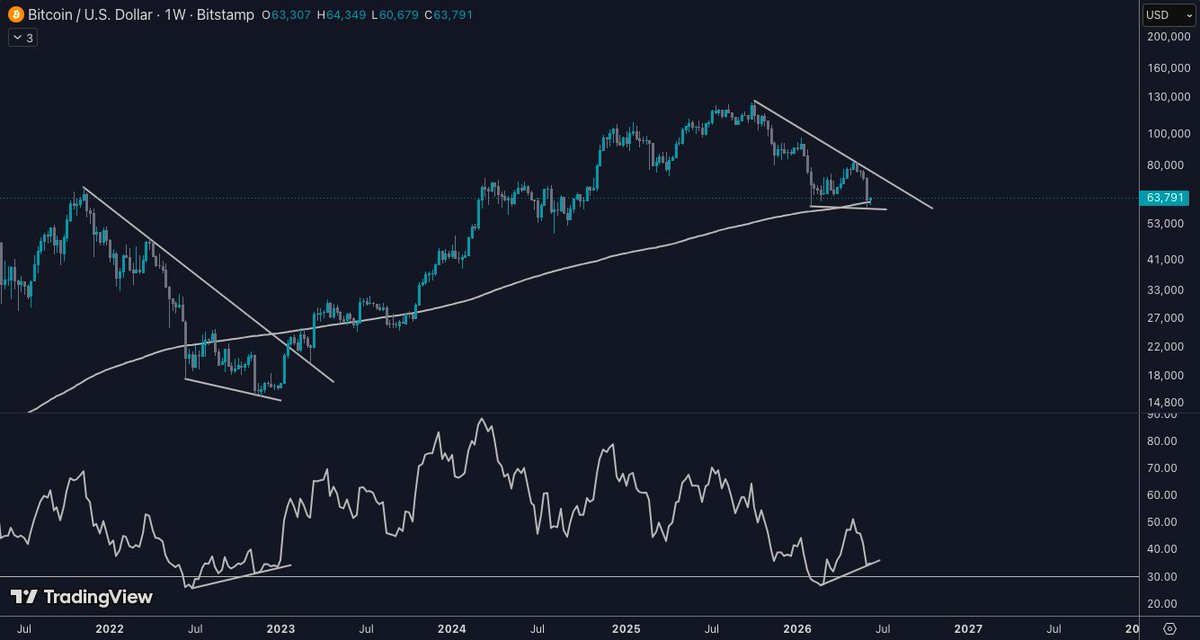The image size is (1200, 640).
Task: Click the open value O63,307
Action: [286, 15]
